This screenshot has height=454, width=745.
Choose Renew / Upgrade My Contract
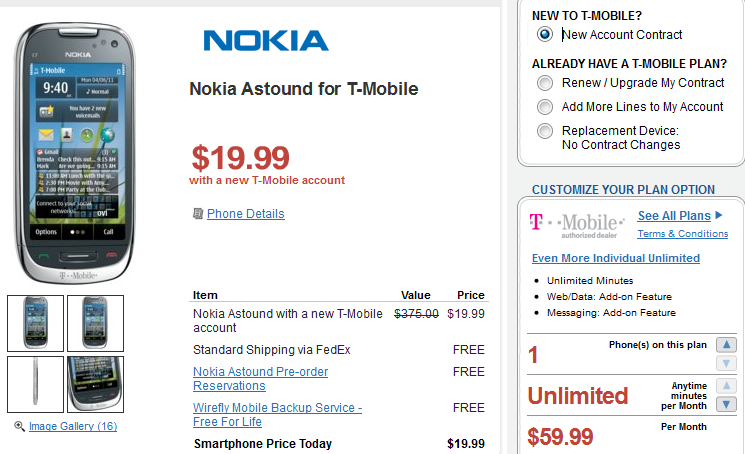coord(545,83)
